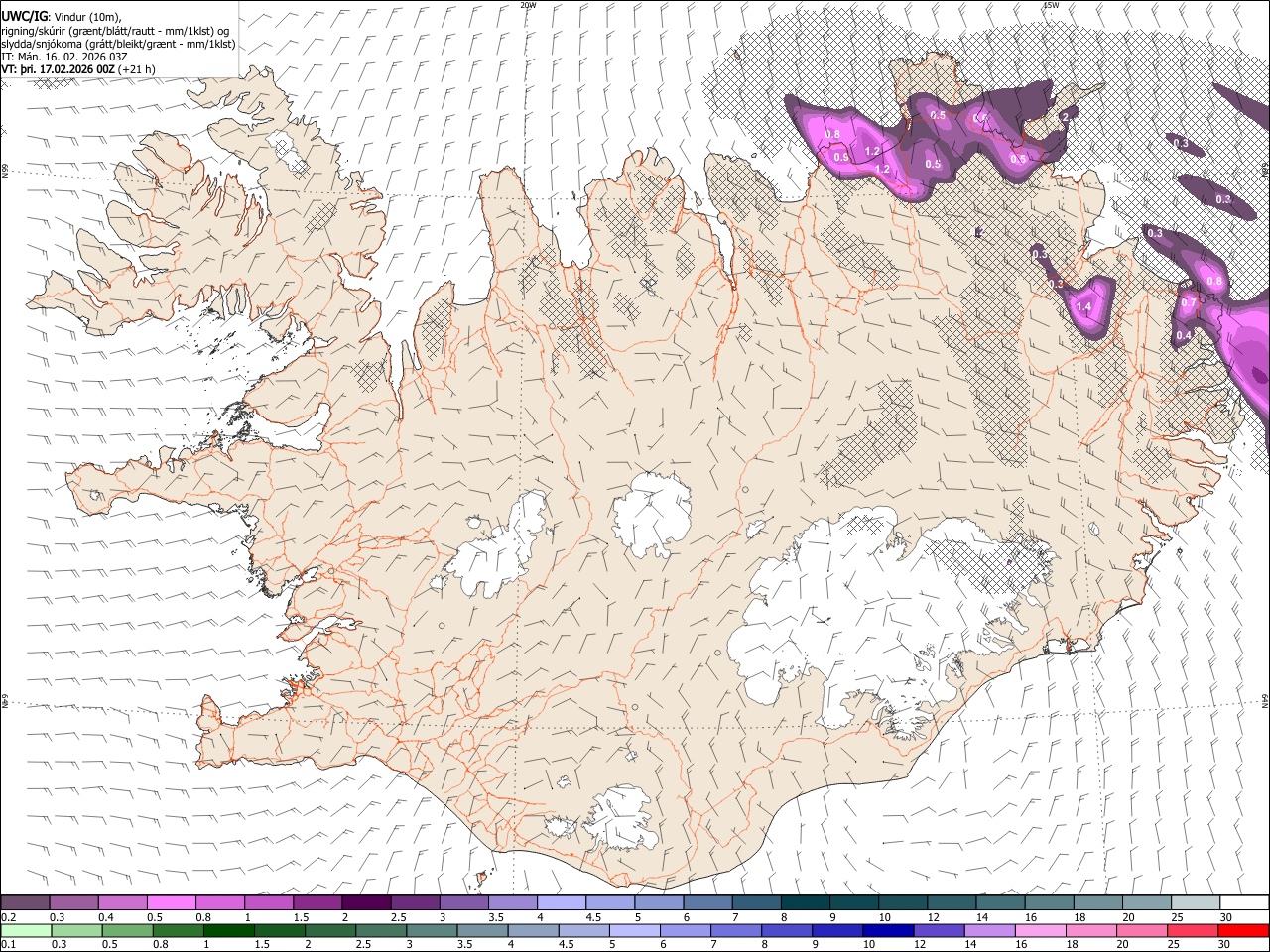Click the "0.2" label in the snow legend
This screenshot has height=952, width=1270.
[x=9, y=917]
